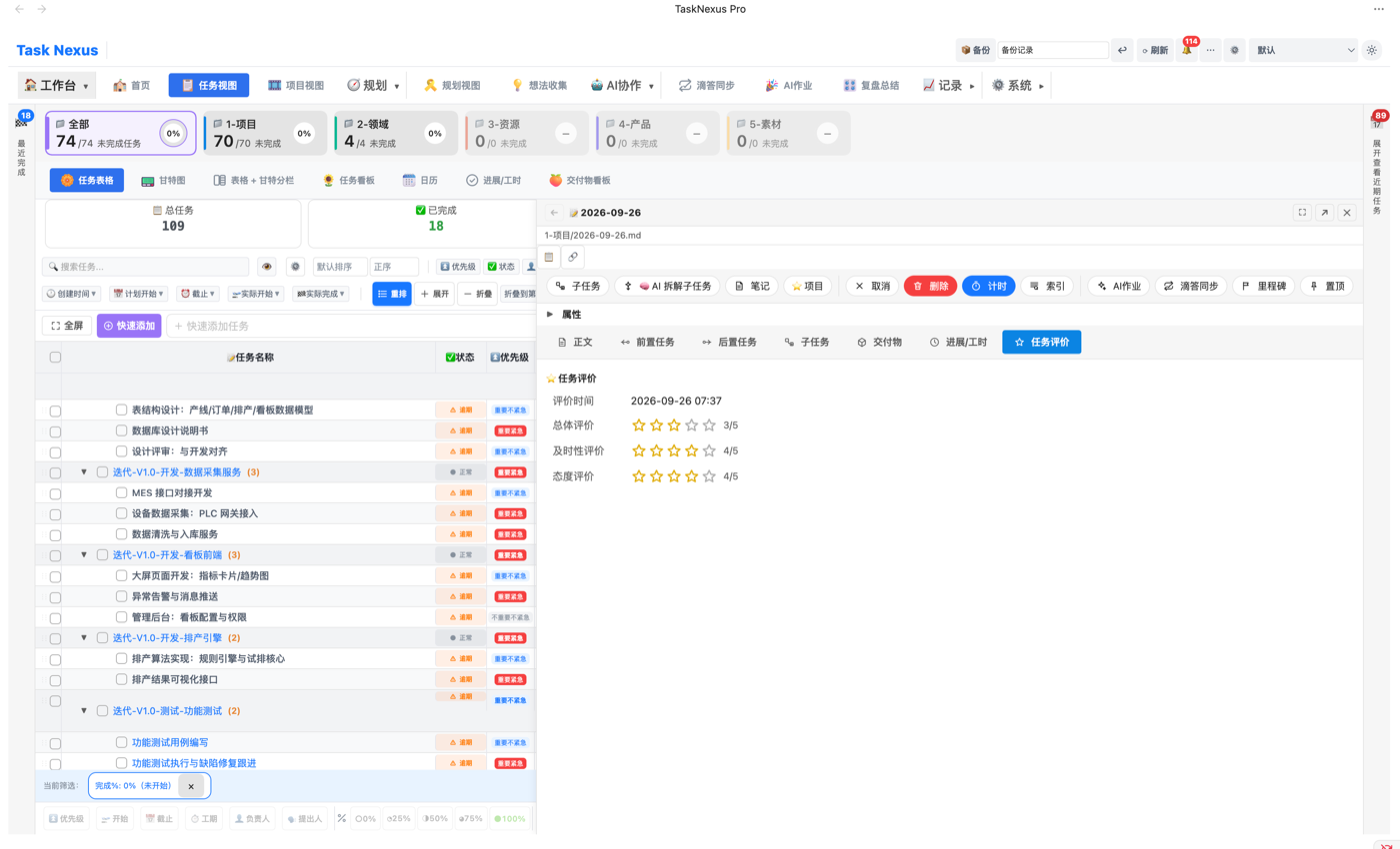Collapse 迭代-V1.0-开发-数据采集服务 group

[84, 472]
